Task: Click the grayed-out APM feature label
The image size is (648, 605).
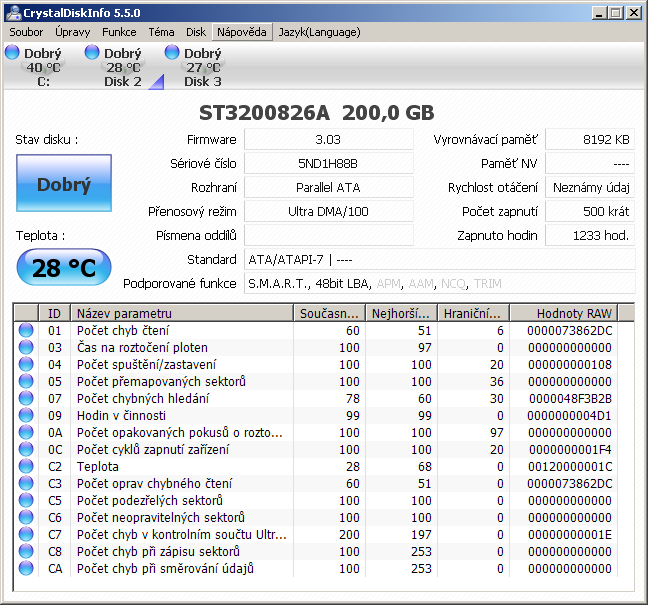Action: click(389, 283)
